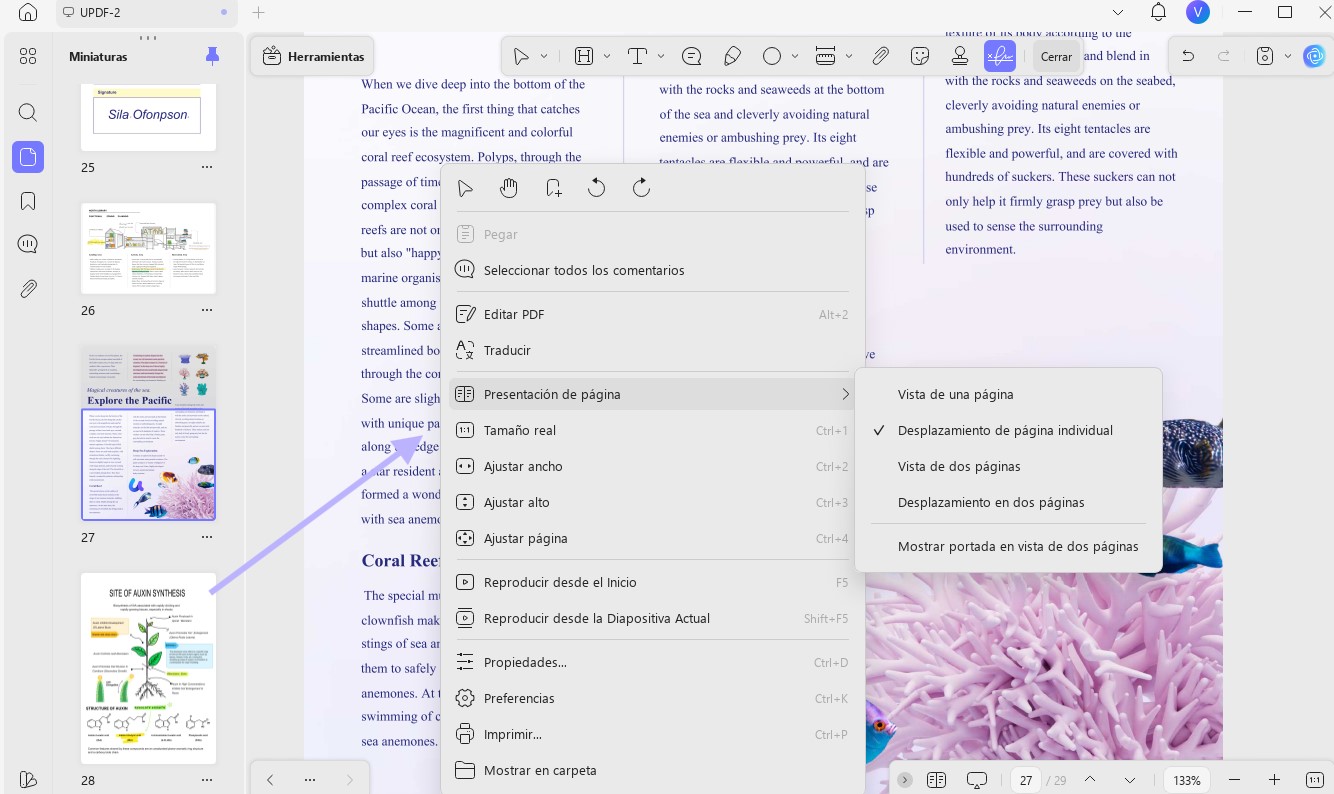Open the shape tool dropdown arrow
The height and width of the screenshot is (794, 1334).
point(795,57)
